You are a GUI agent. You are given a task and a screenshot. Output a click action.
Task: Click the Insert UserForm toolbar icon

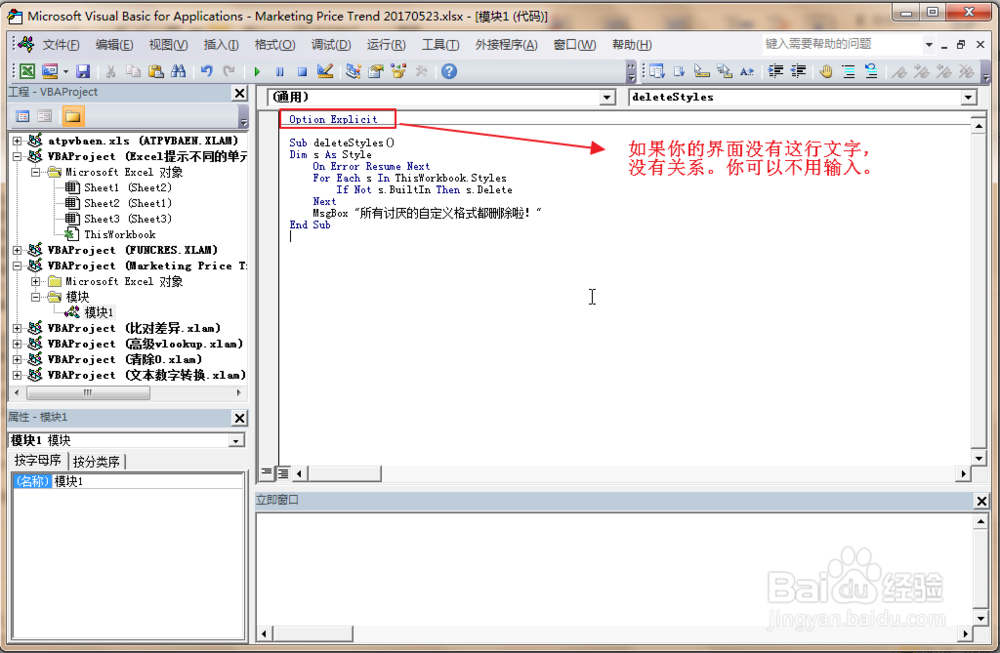50,71
